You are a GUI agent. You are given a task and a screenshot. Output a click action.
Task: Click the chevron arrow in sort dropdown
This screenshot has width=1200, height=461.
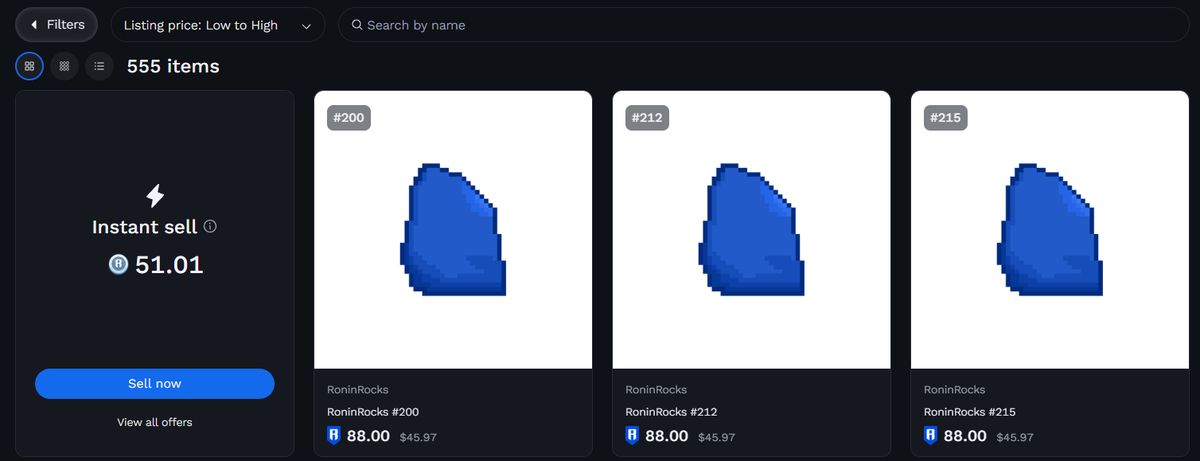tap(306, 26)
